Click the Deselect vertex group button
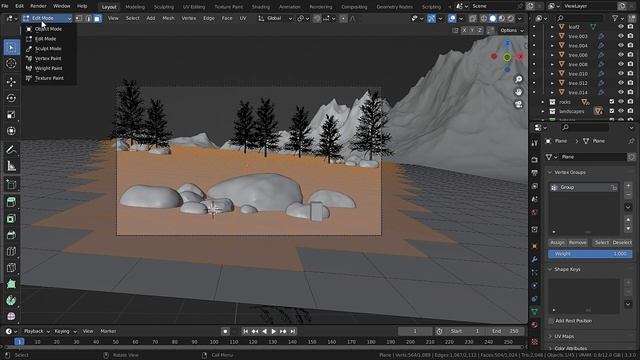 point(622,242)
